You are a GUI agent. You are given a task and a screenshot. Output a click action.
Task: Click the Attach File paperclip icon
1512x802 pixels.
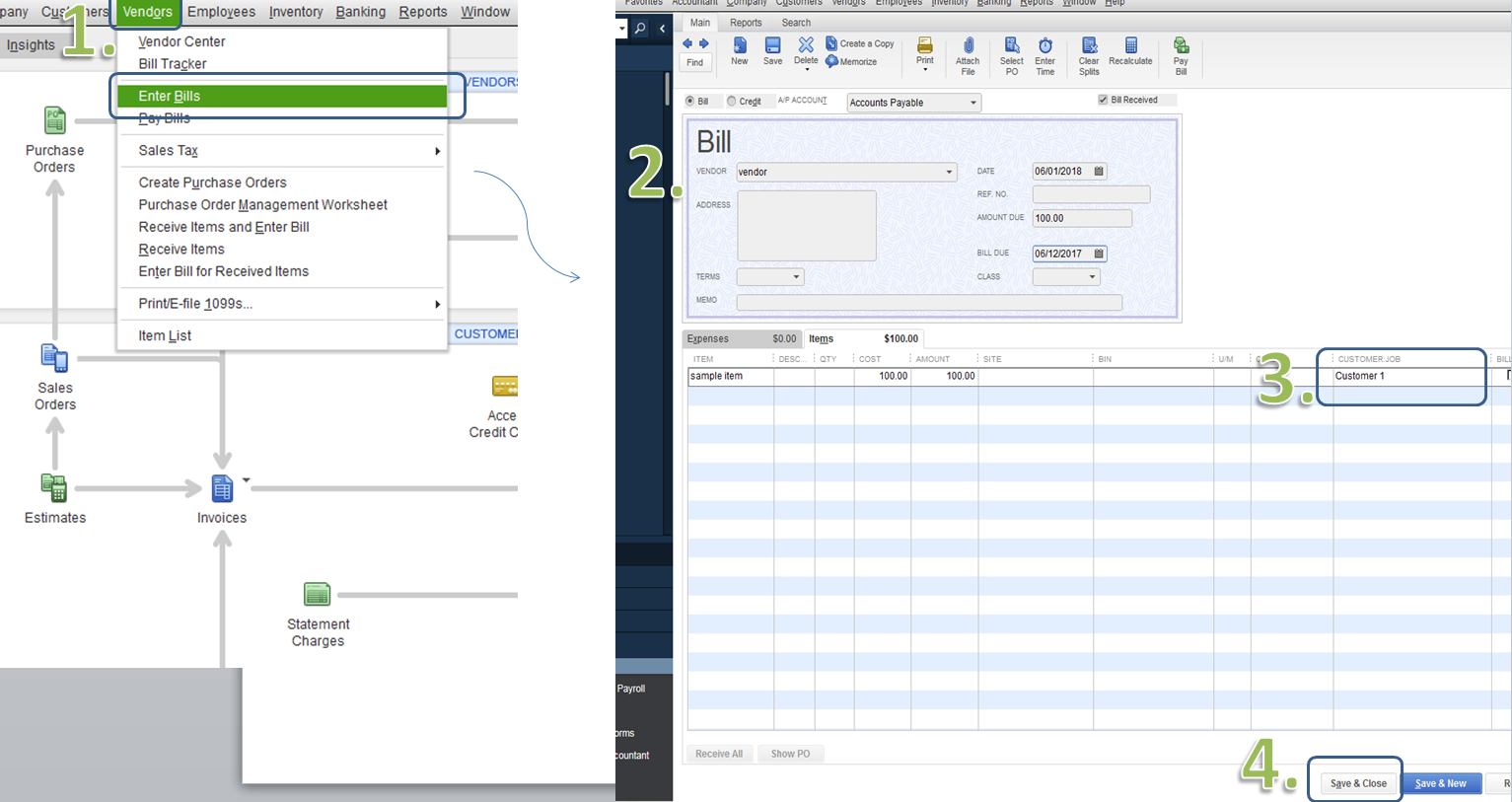pyautogui.click(x=969, y=45)
